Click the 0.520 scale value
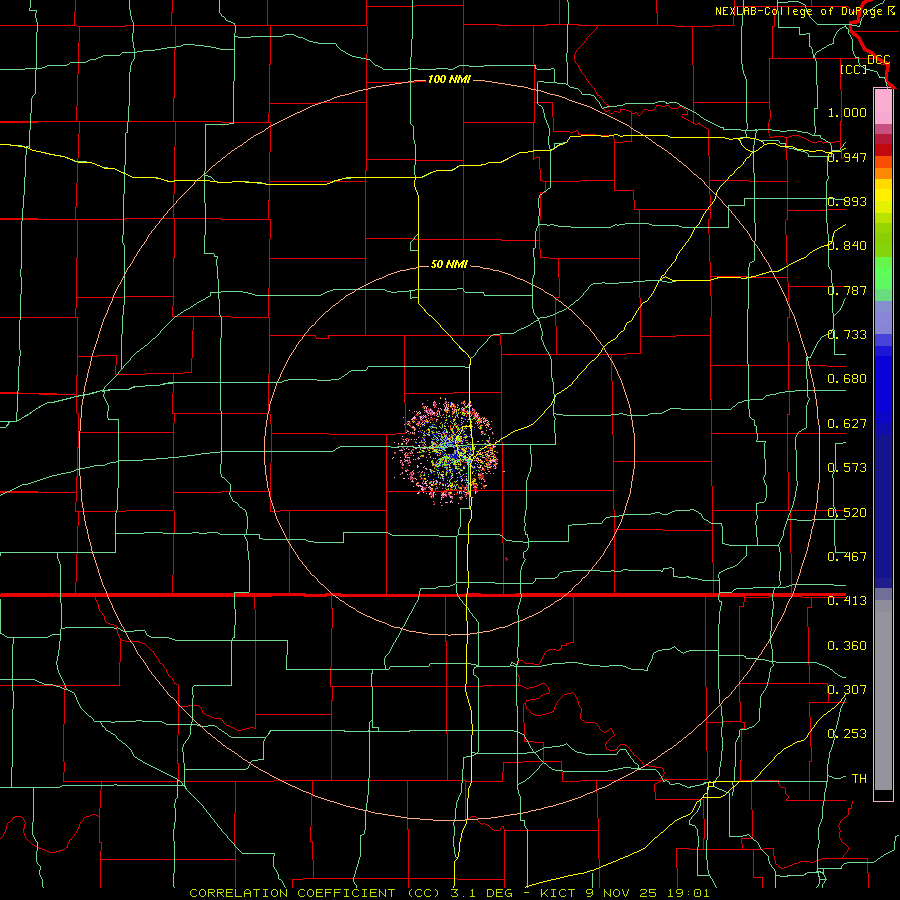Image resolution: width=900 pixels, height=900 pixels. pyautogui.click(x=847, y=513)
